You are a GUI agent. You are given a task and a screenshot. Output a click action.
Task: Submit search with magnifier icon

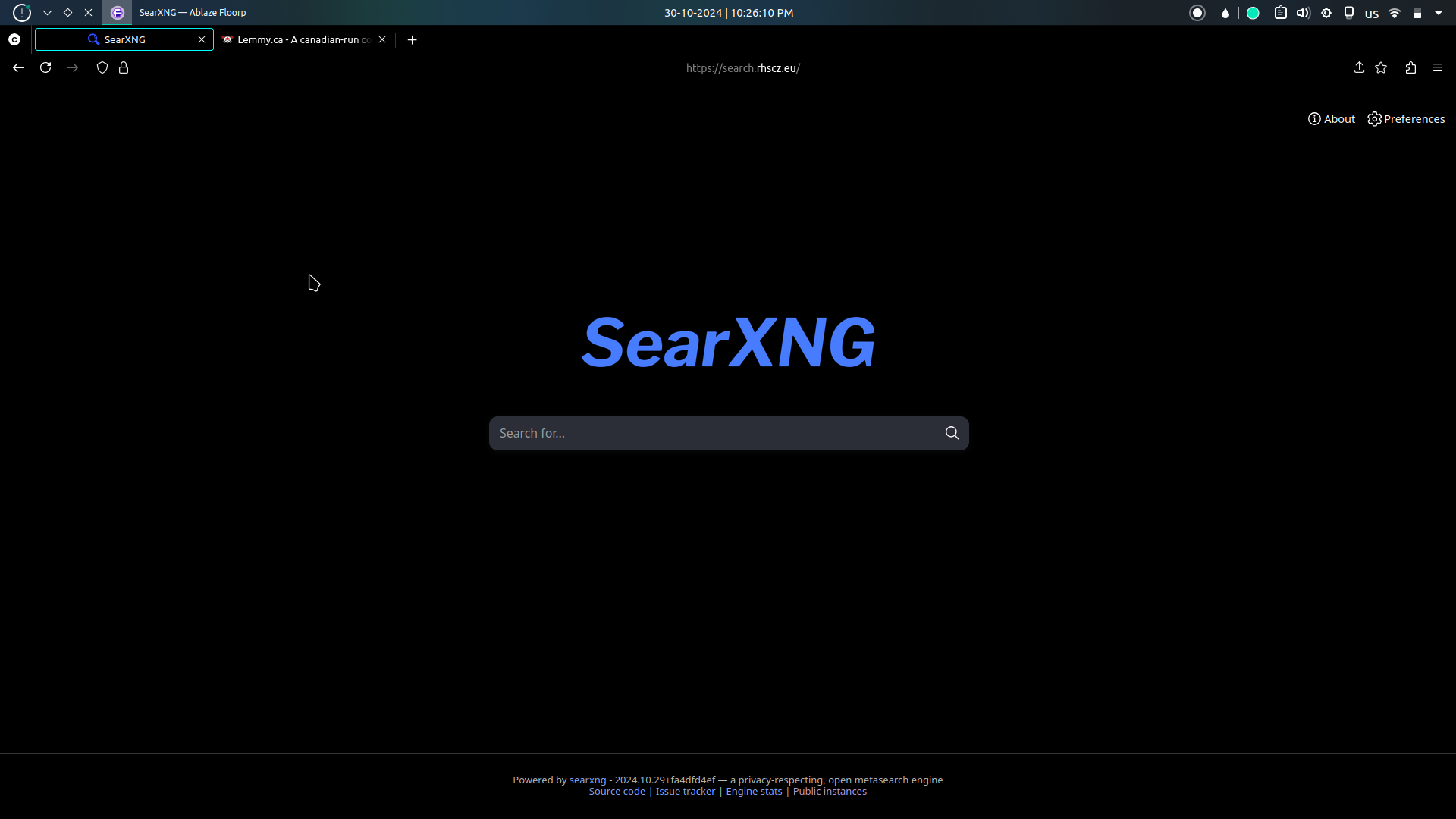pos(952,433)
